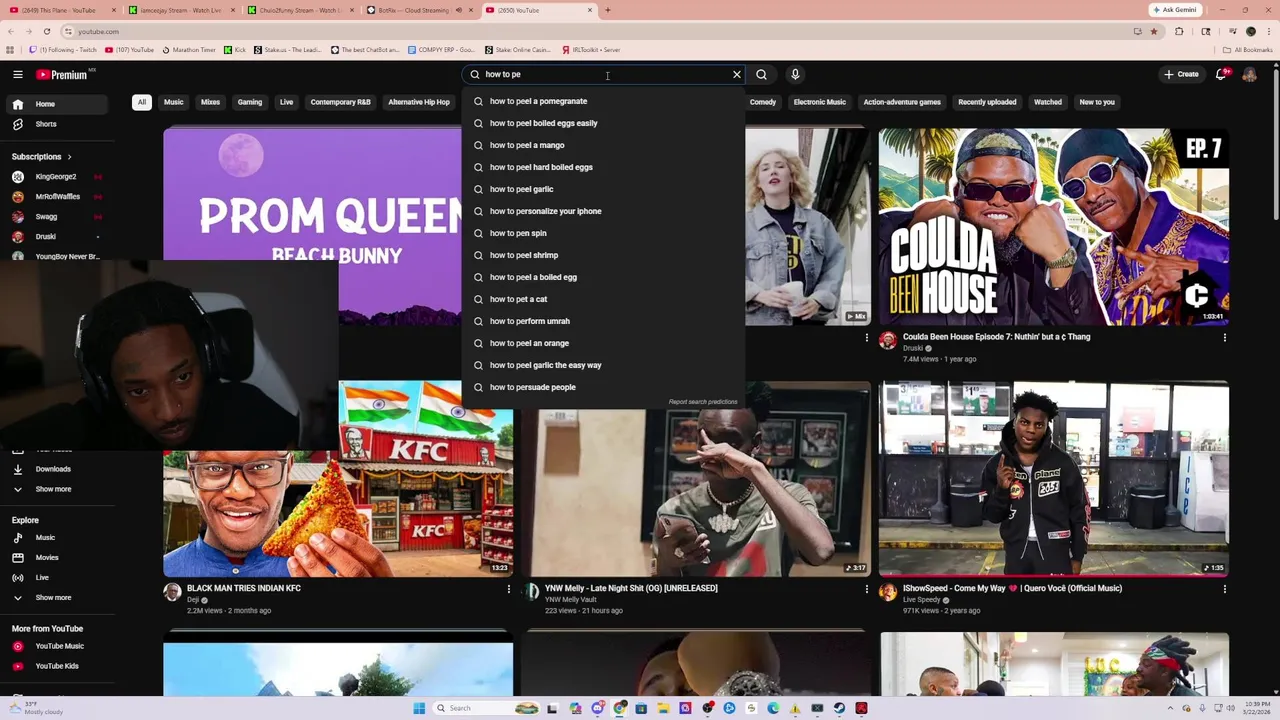Select the Action-adventure games chip
1280x720 pixels.
[902, 102]
